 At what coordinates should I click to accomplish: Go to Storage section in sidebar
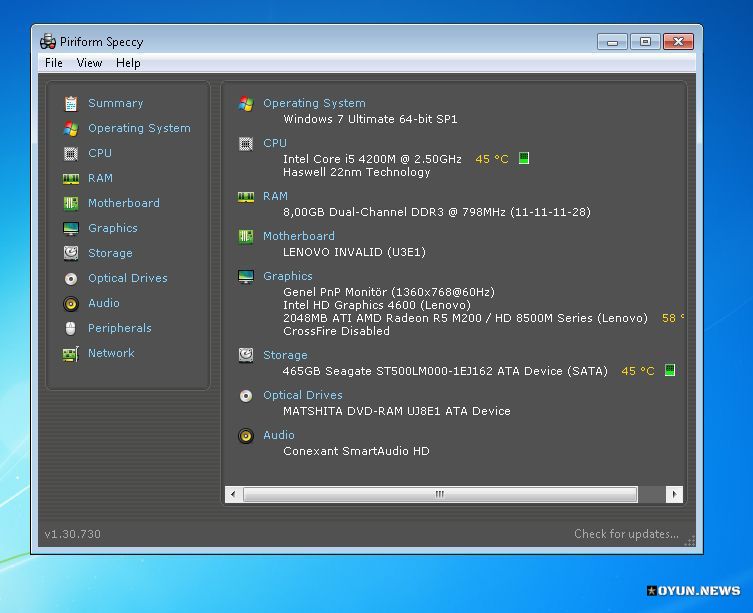click(x=110, y=253)
